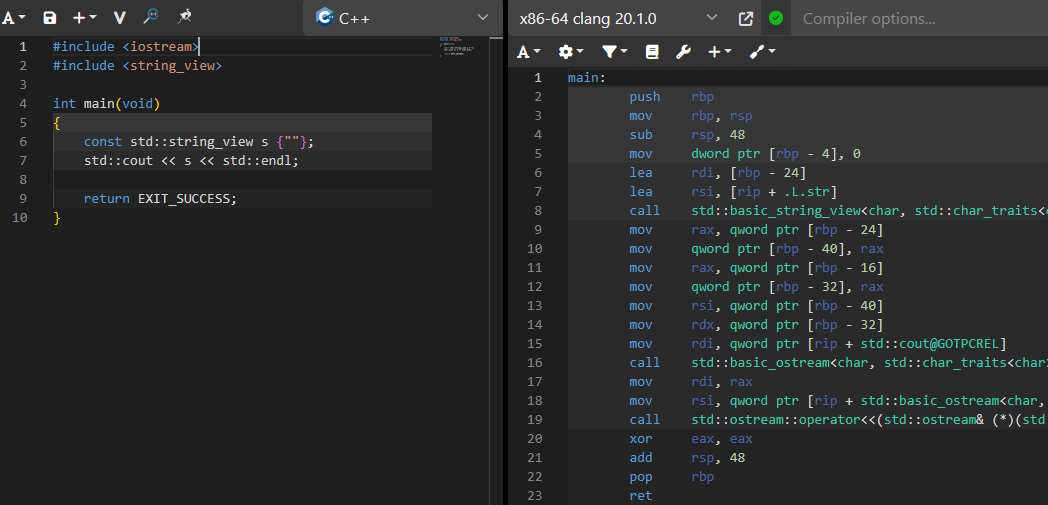The height and width of the screenshot is (505, 1048).
Task: Click 'mov rdi, rax' on assembly line 17
Action: point(690,382)
